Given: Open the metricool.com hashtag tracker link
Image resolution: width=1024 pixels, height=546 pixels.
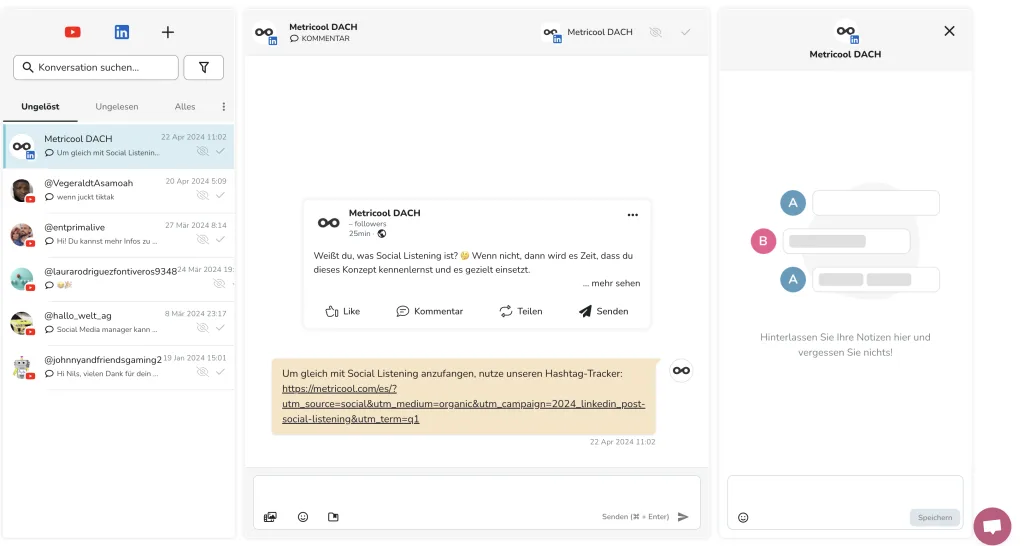Looking at the screenshot, I should click(463, 404).
